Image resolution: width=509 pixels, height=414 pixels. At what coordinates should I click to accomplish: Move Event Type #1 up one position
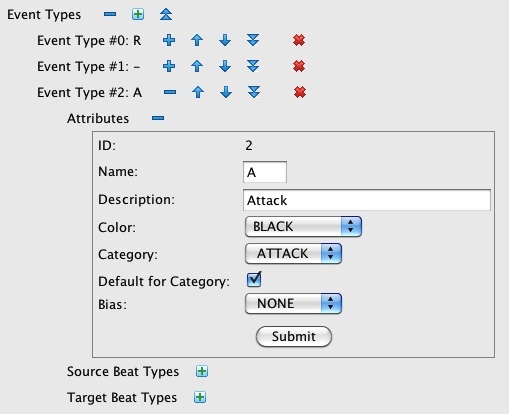(197, 66)
